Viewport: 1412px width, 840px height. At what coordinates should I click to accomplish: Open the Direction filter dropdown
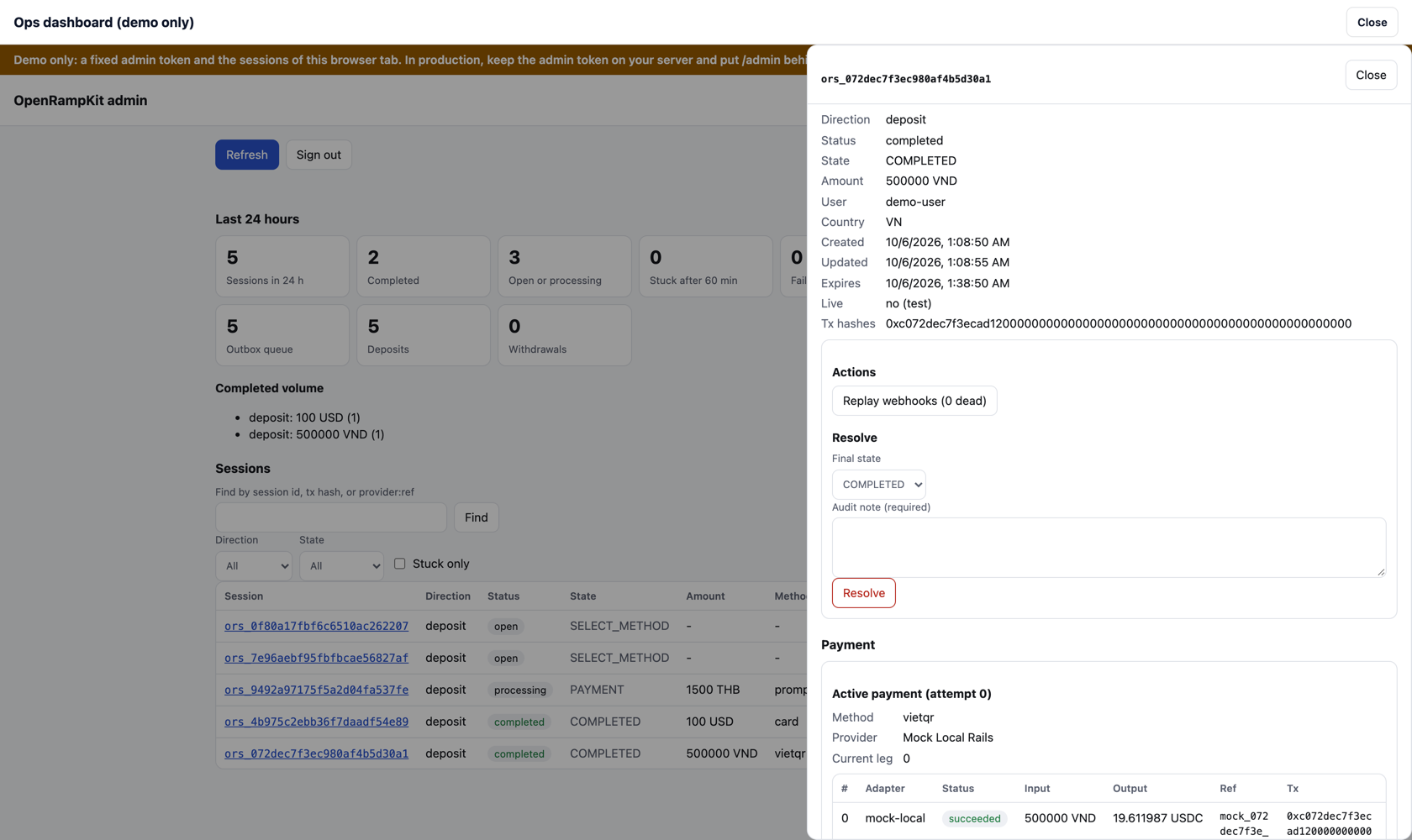254,565
